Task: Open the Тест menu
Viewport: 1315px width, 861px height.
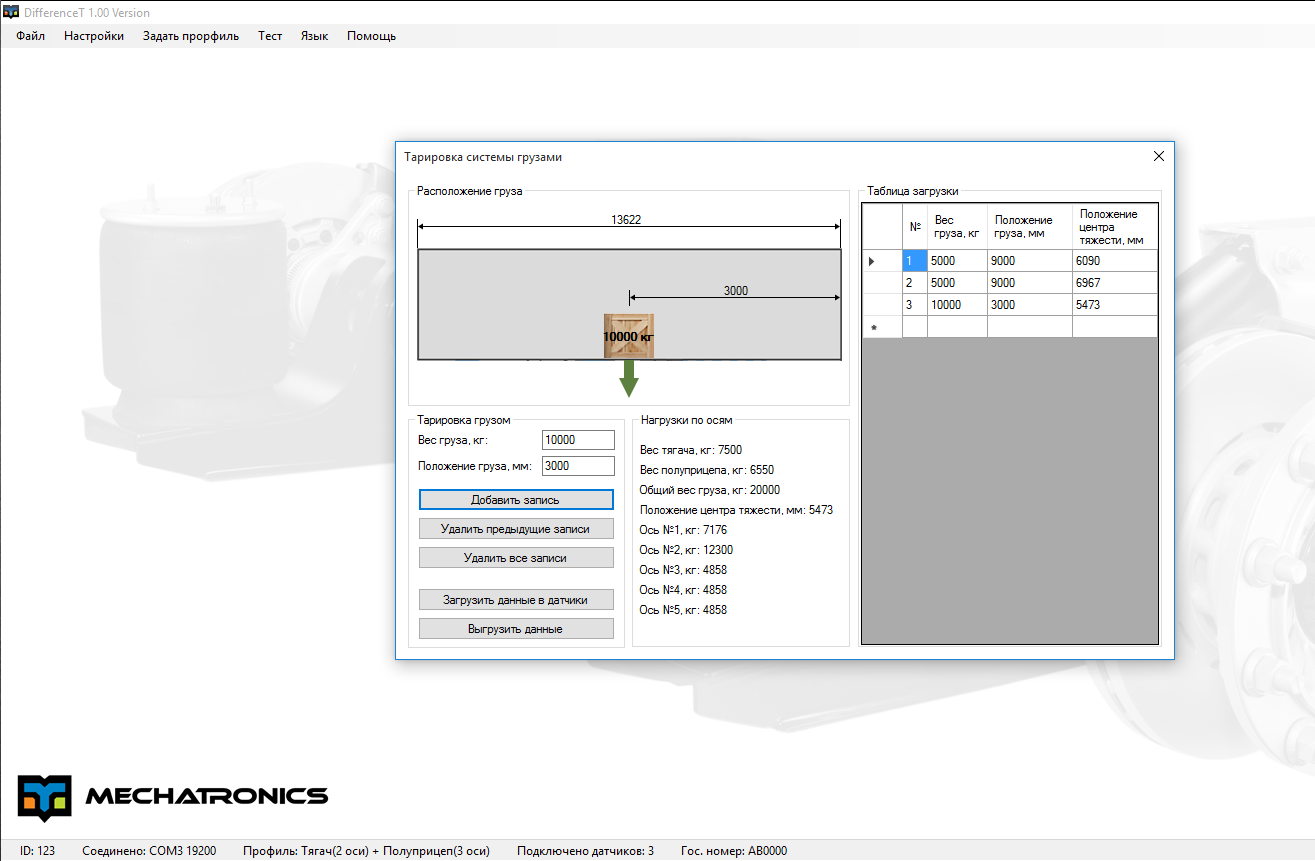Action: 270,36
